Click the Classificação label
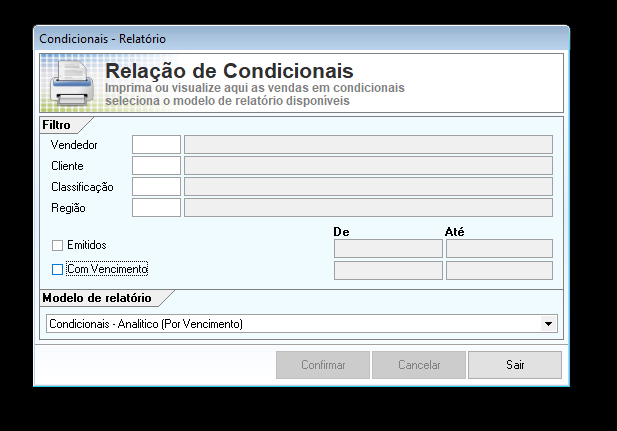617x431 pixels. (82, 187)
